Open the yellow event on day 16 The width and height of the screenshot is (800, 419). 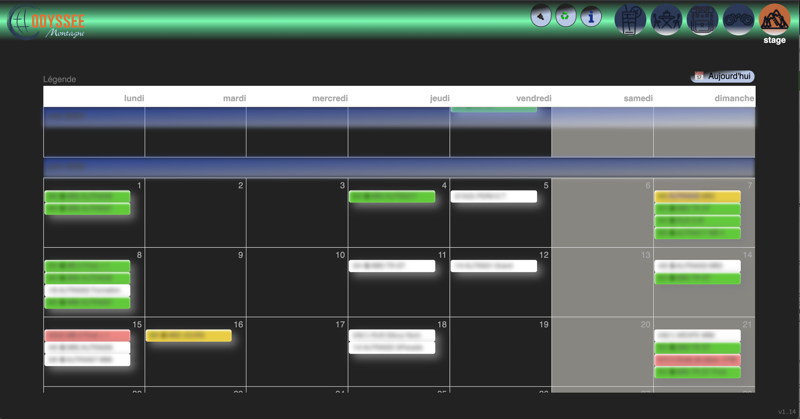(x=189, y=336)
